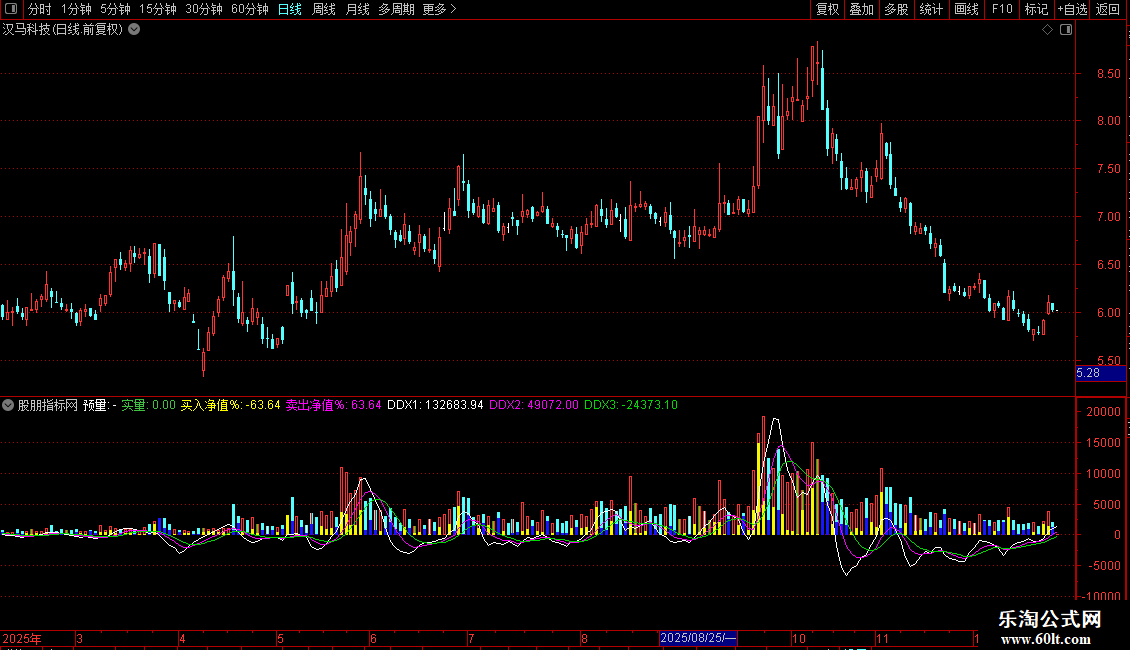Click month 11 on the time axis
This screenshot has width=1130, height=650.
tap(883, 638)
